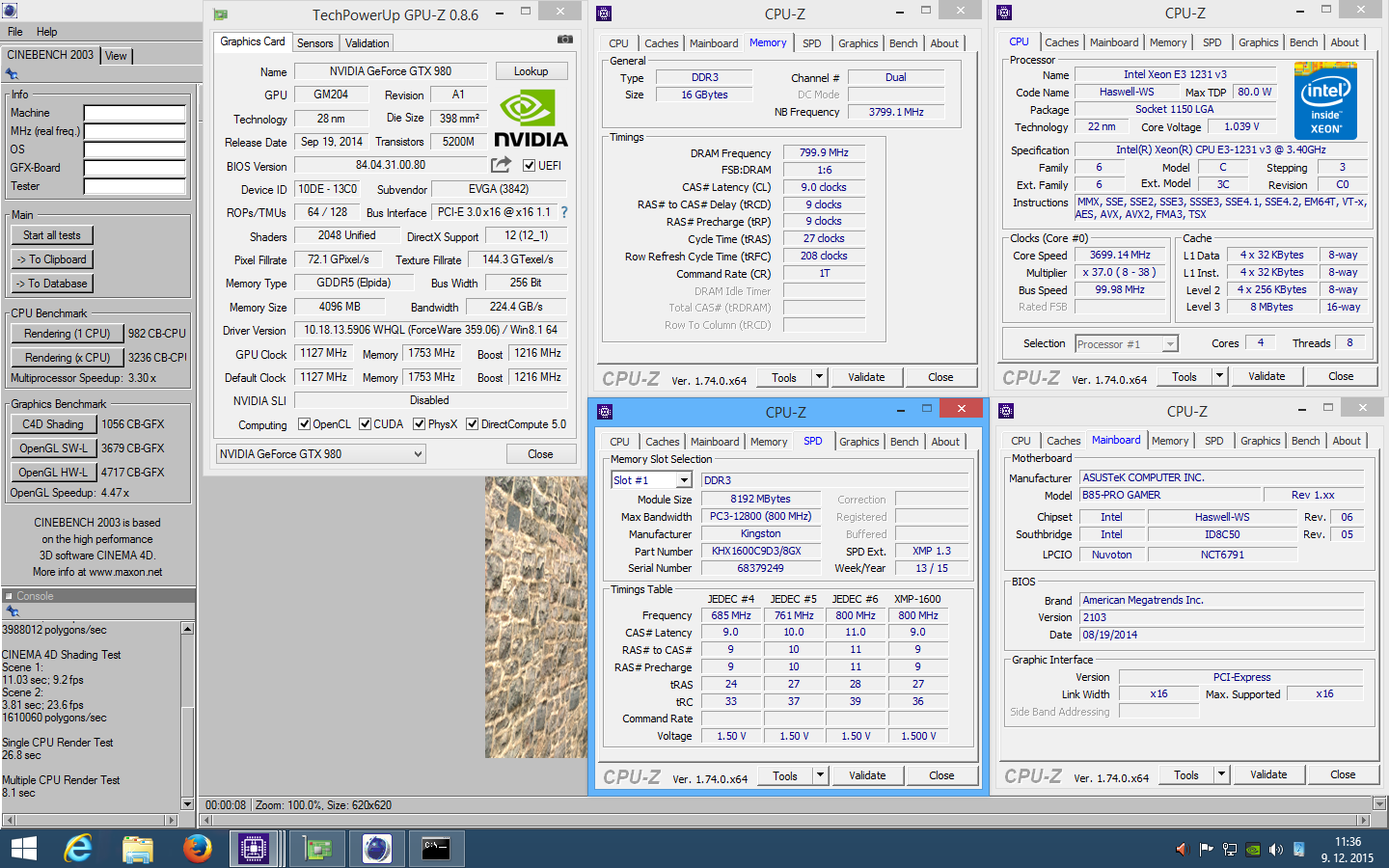Click CPU-Z Memory window title icon

pyautogui.click(x=604, y=14)
